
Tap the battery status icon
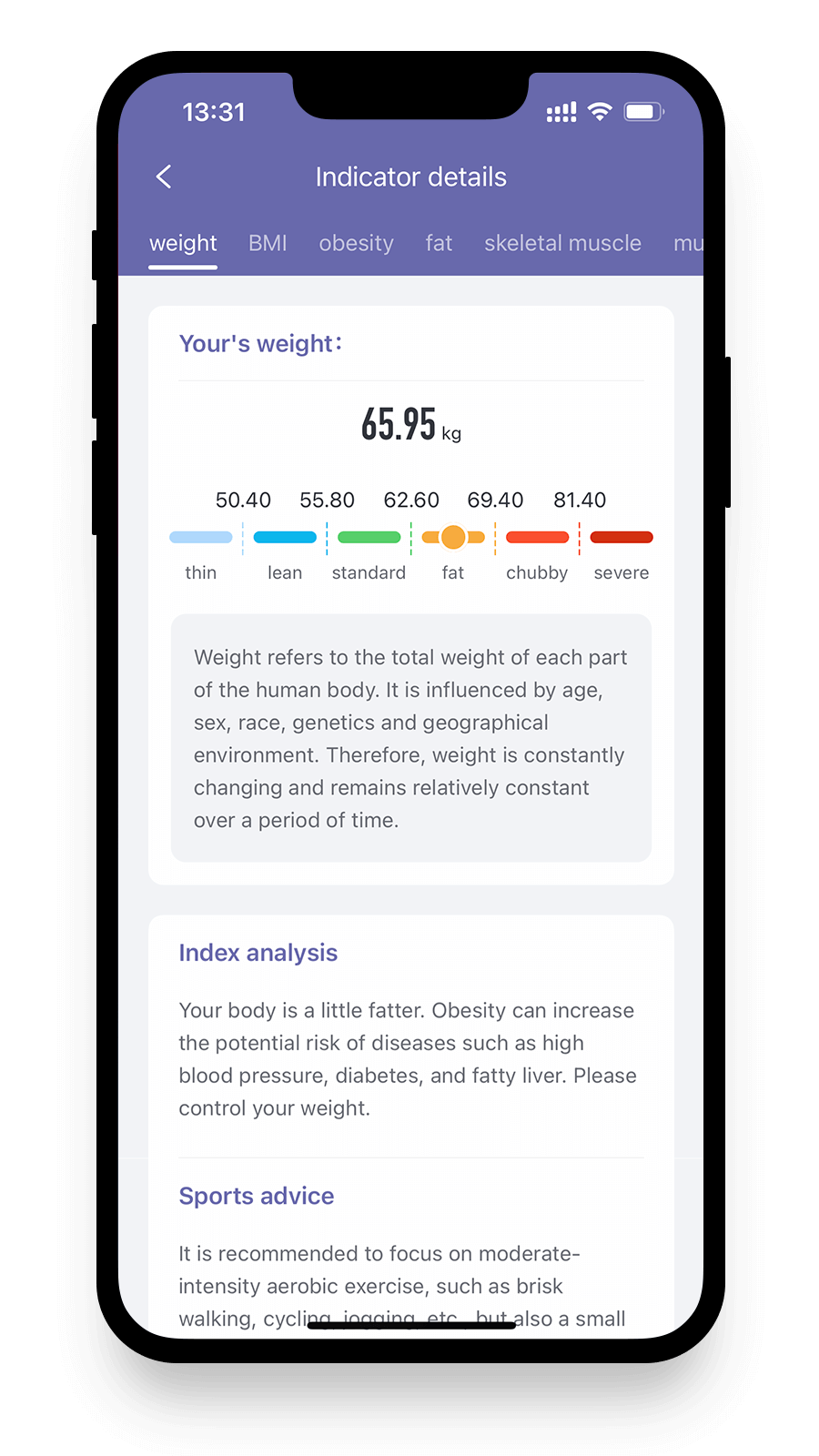[x=644, y=112]
